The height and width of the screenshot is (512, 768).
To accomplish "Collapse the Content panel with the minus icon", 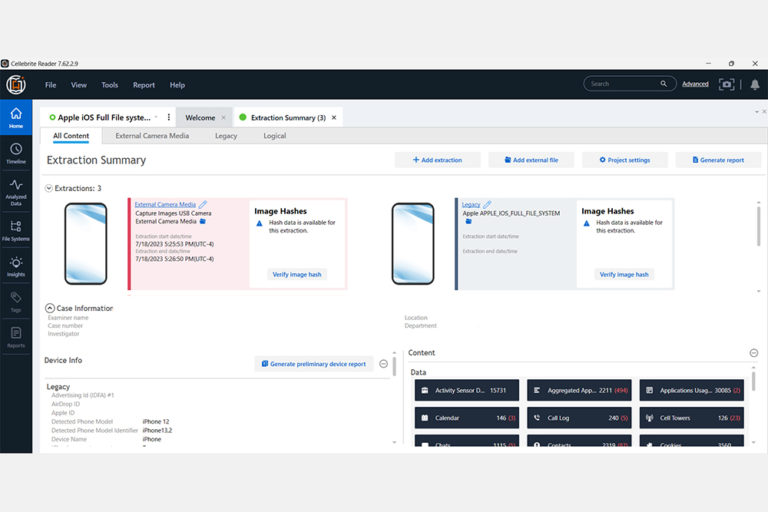I will point(753,353).
